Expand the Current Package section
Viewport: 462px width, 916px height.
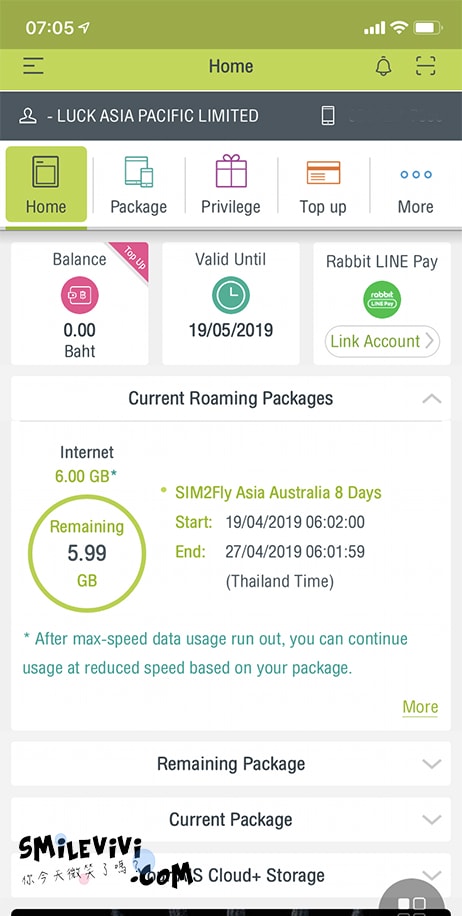pyautogui.click(x=231, y=820)
